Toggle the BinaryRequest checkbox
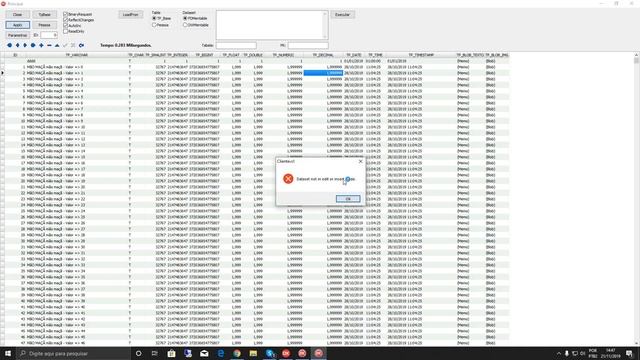 point(65,14)
